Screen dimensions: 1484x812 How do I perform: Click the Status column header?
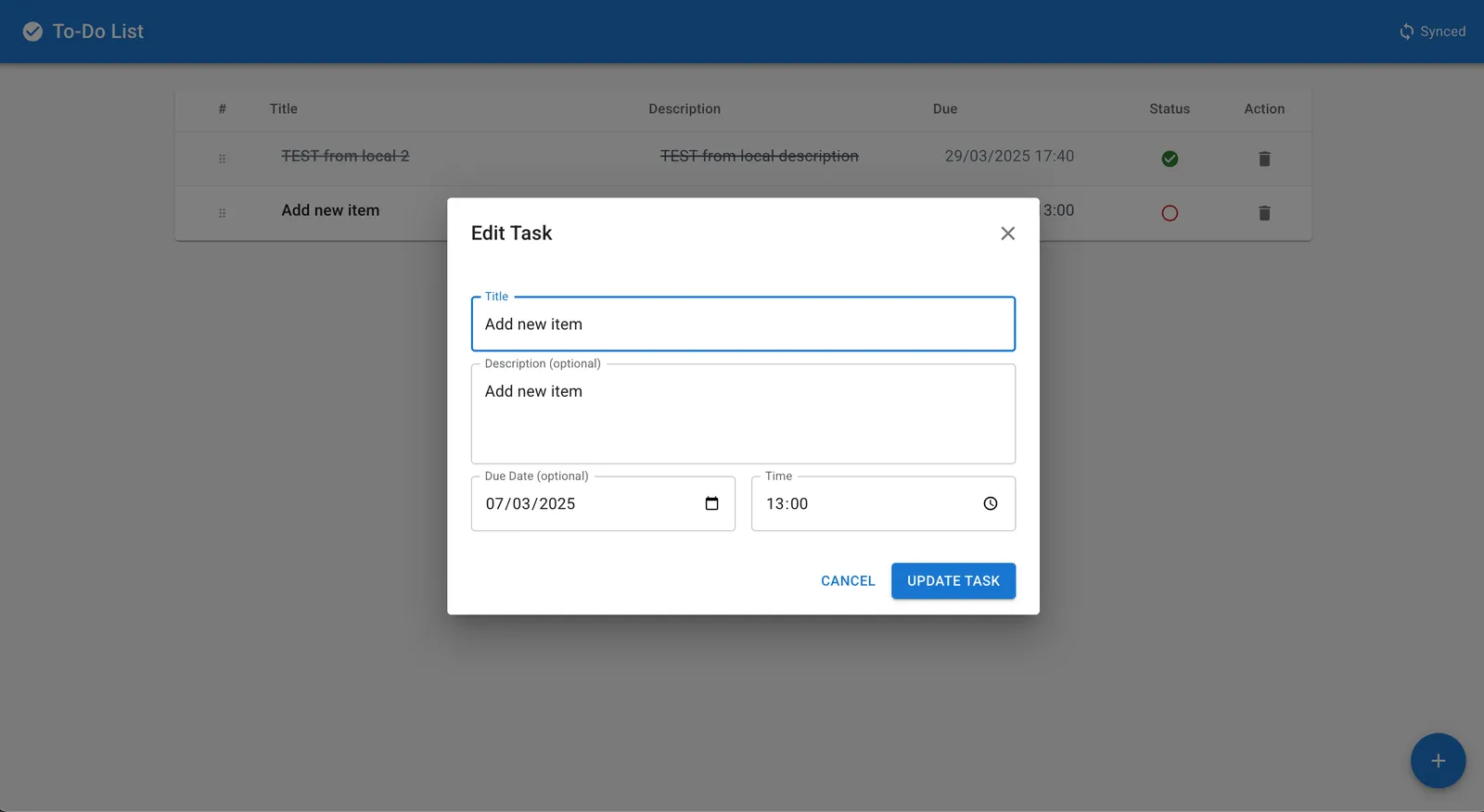[x=1170, y=109]
